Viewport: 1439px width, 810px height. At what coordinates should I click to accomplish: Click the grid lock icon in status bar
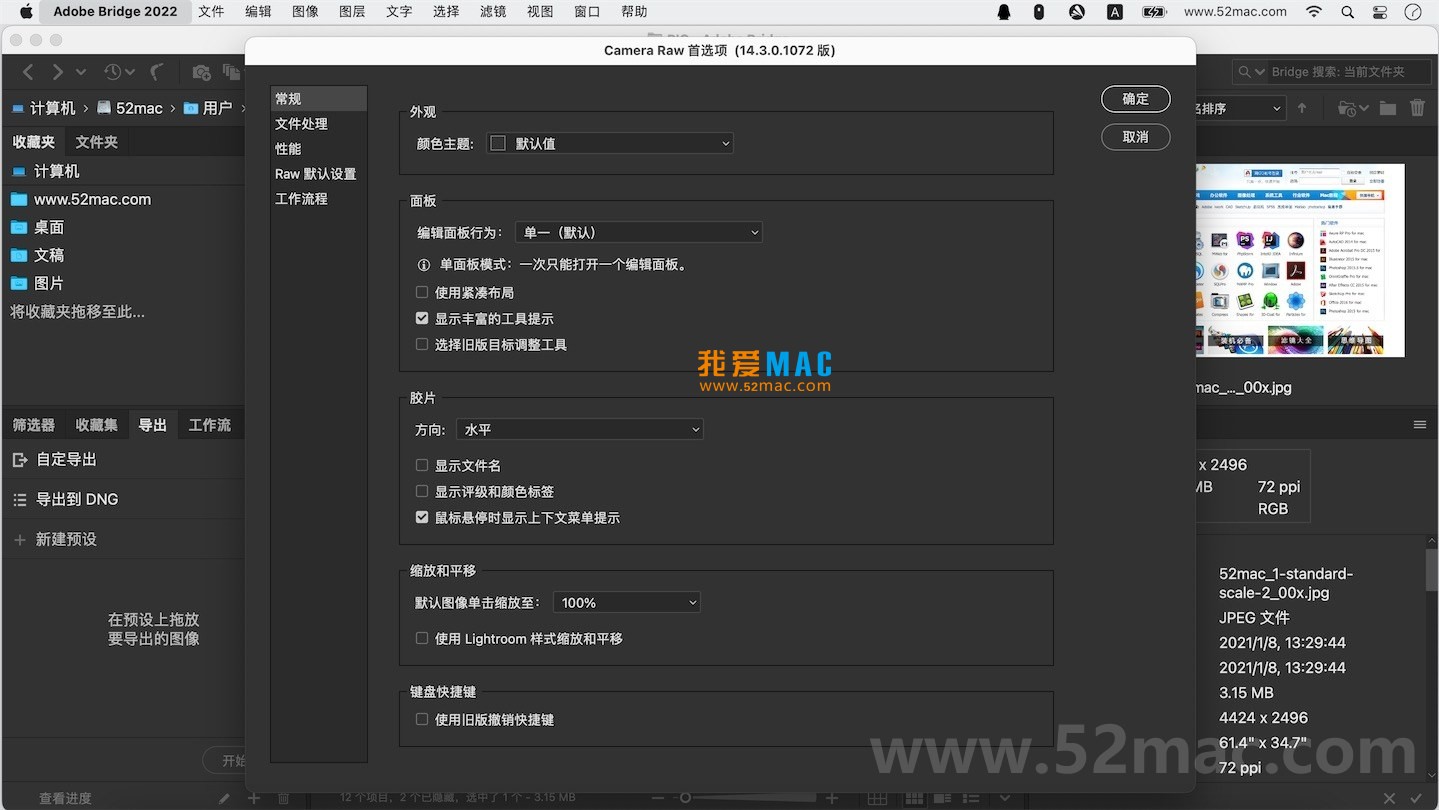[877, 798]
